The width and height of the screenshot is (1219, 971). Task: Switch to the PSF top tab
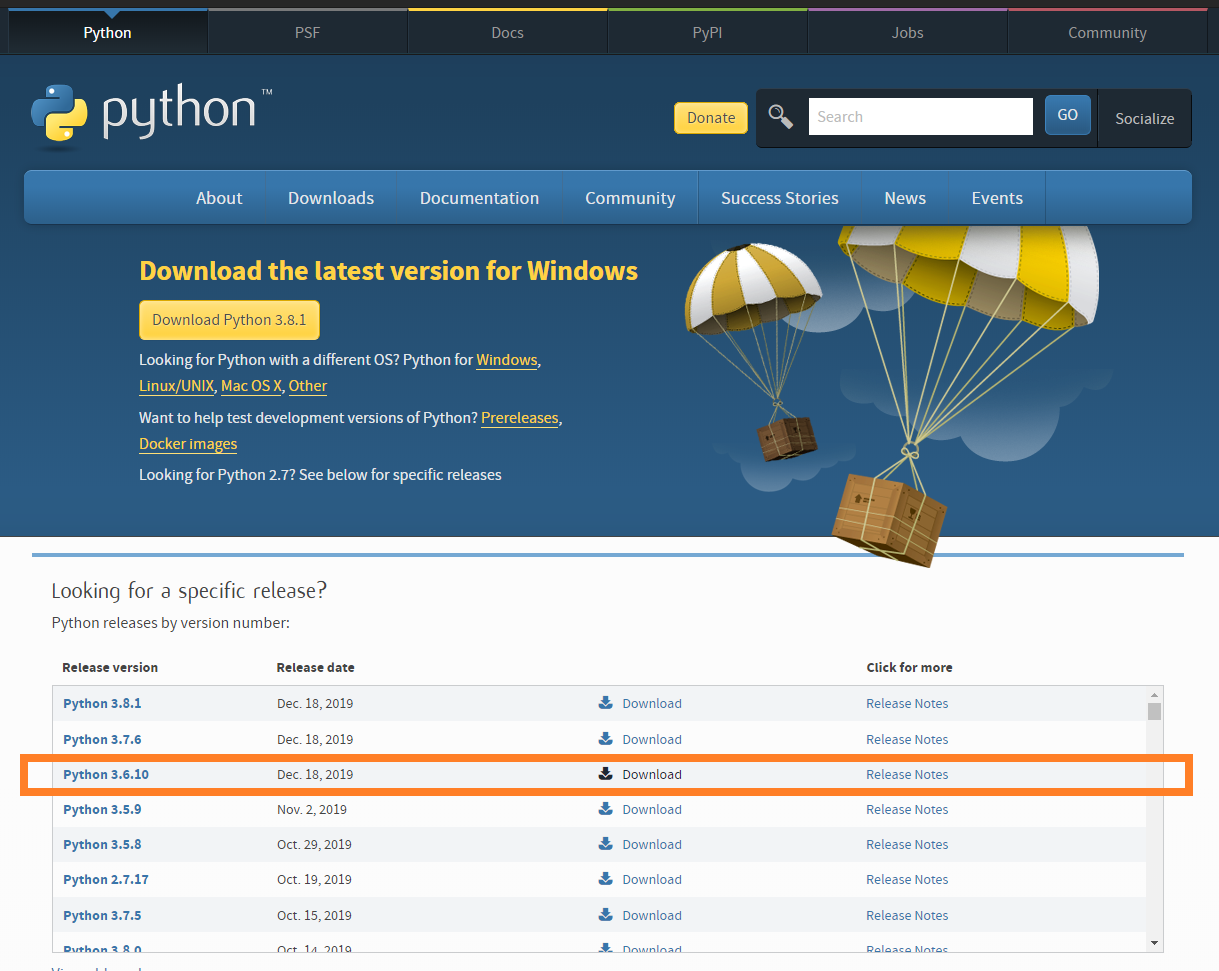pos(308,32)
